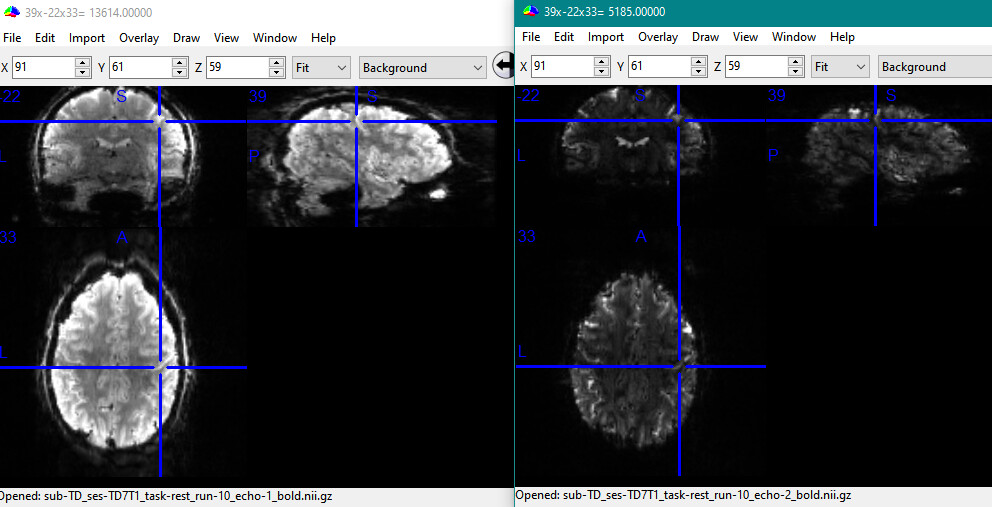This screenshot has height=507, width=992.
Task: Open the Window menu in the echo-2 window
Action: click(x=793, y=37)
